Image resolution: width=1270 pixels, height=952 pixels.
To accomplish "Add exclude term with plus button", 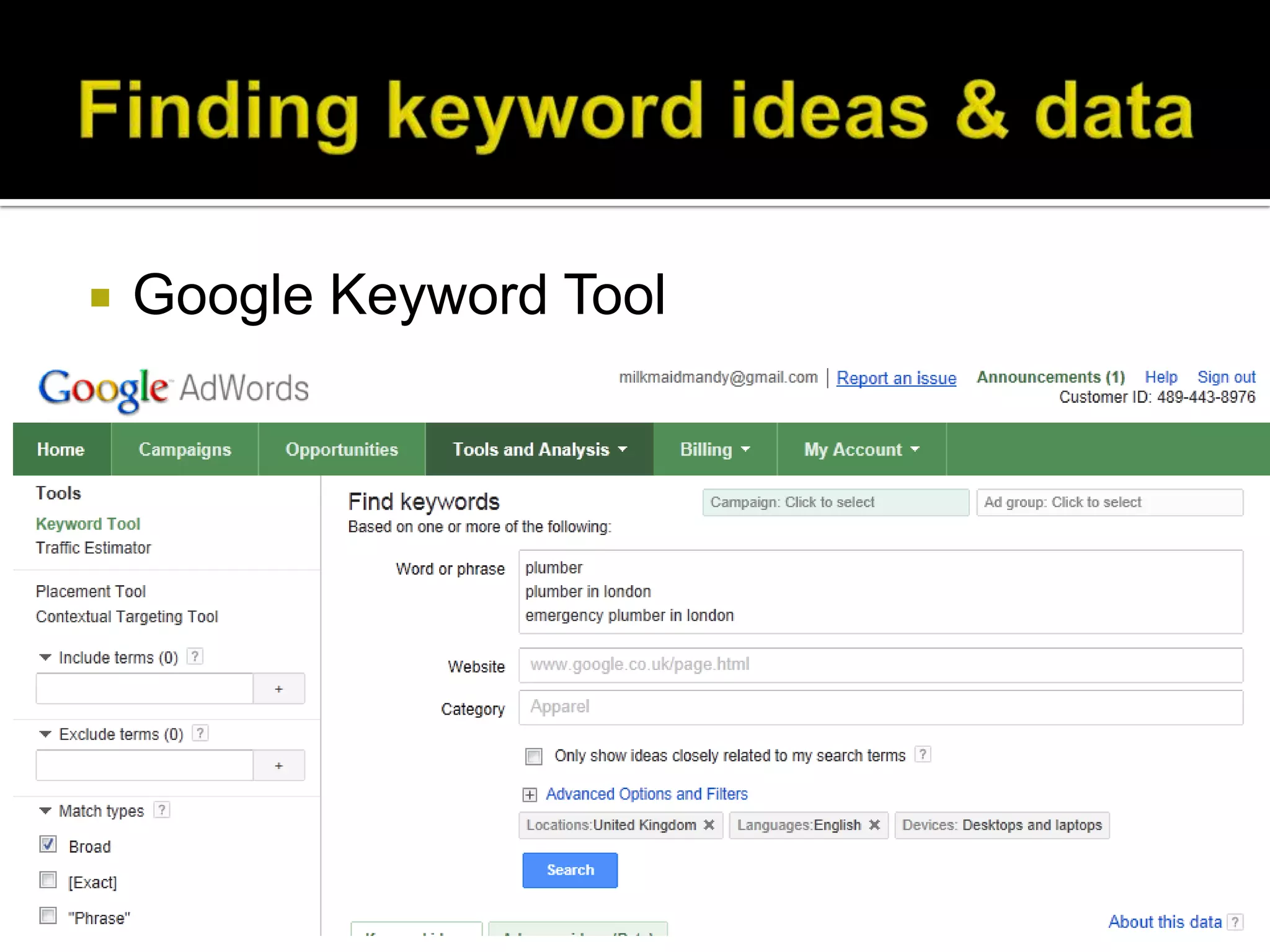I will click(x=279, y=765).
